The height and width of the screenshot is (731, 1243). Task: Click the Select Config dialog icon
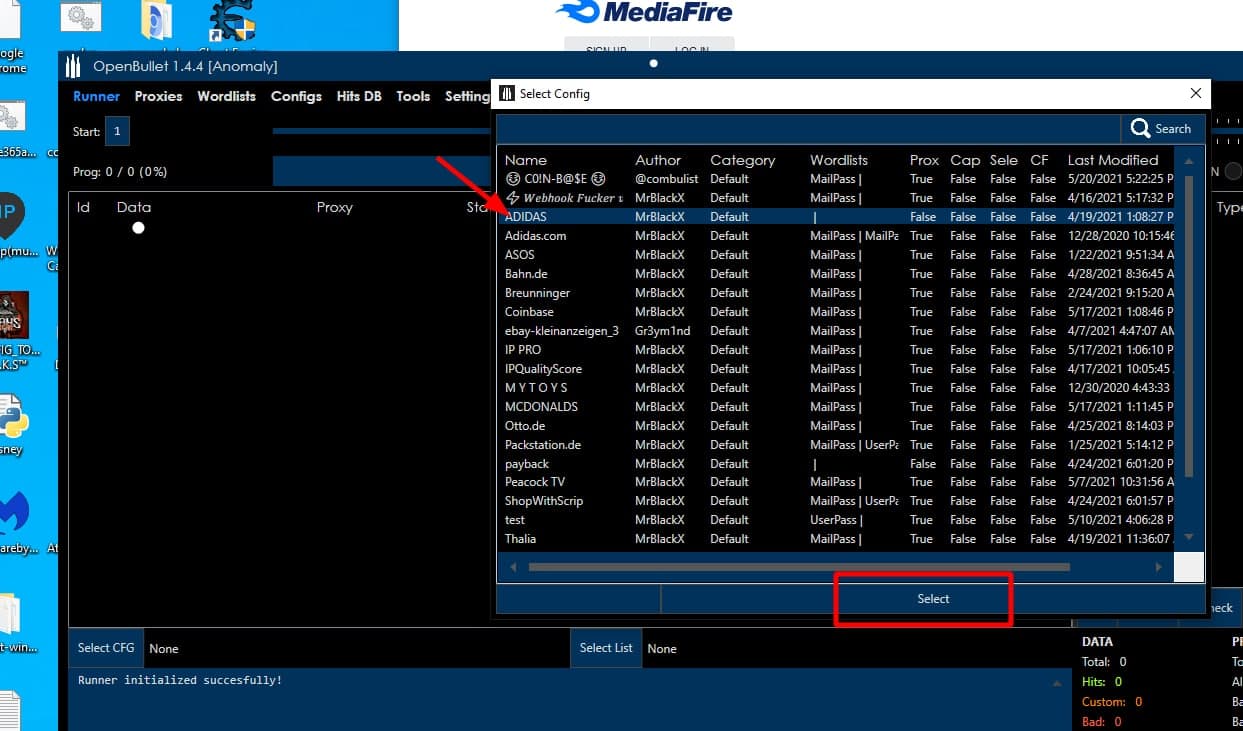point(507,93)
